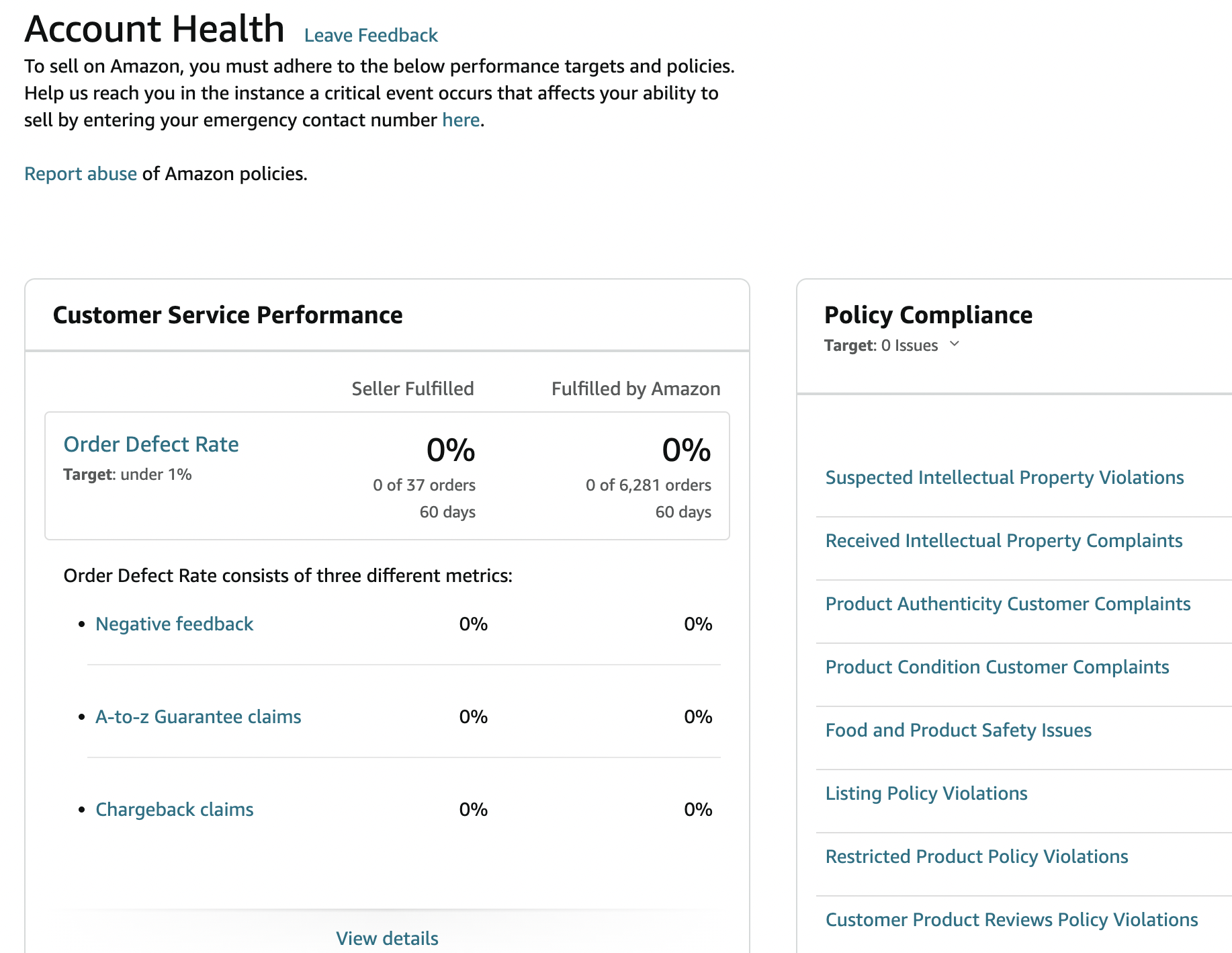Open the emergency contact 'here' link

pyautogui.click(x=460, y=120)
